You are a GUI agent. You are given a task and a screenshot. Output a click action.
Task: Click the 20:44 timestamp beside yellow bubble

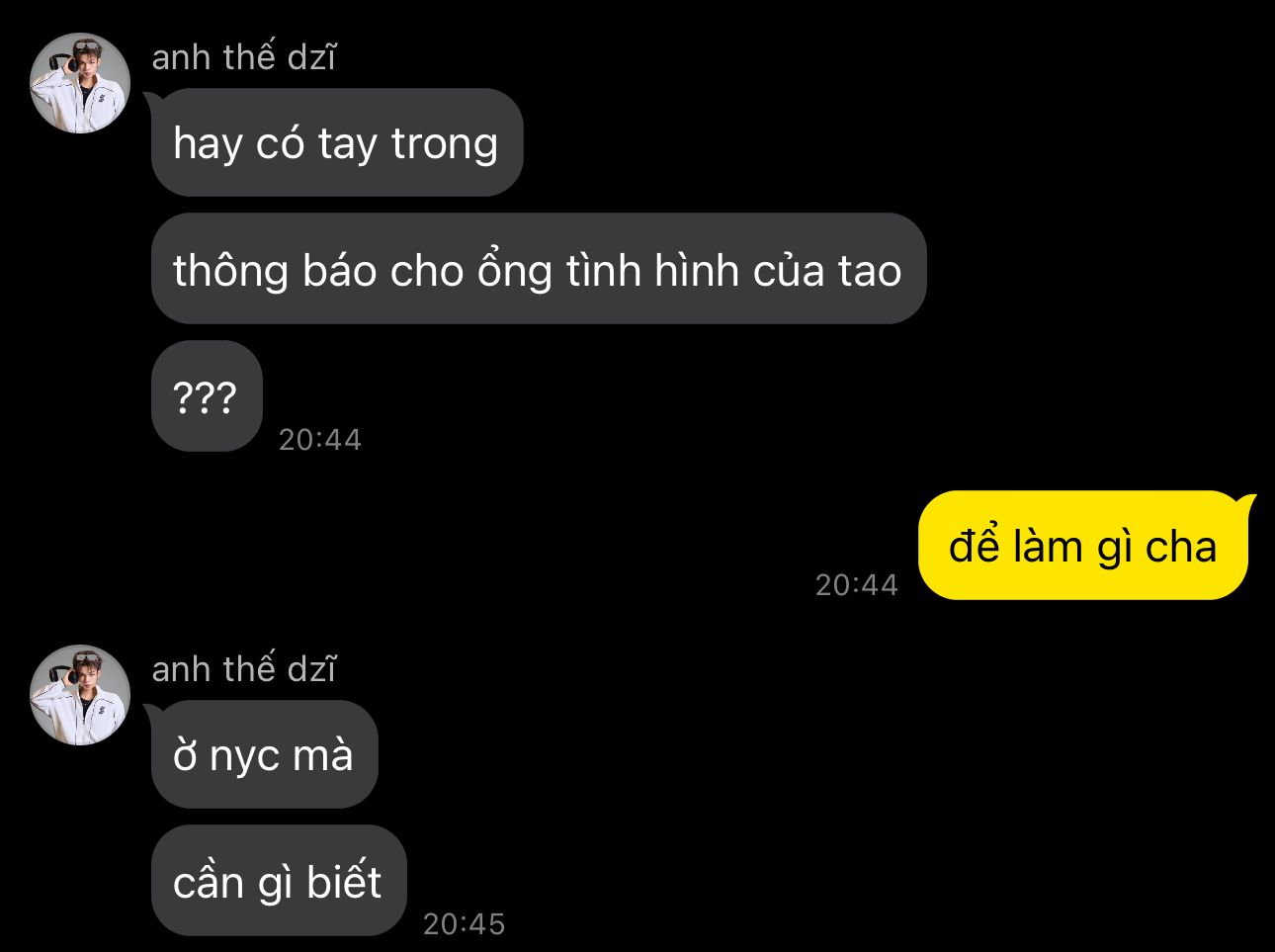point(857,584)
